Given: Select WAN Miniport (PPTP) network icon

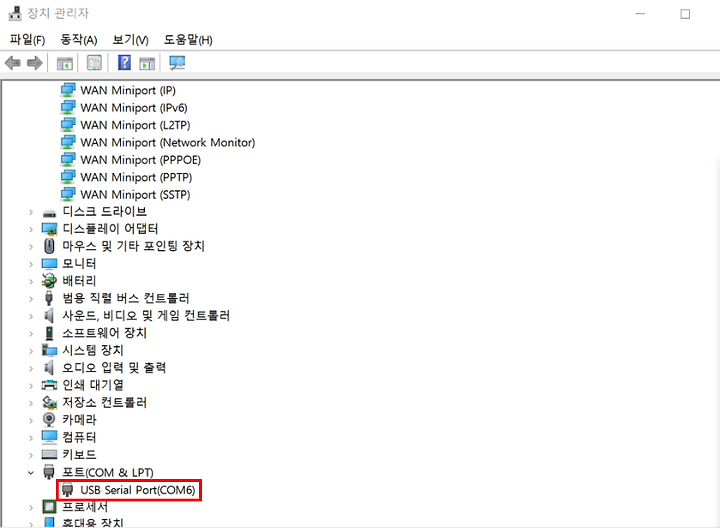Looking at the screenshot, I should click(68, 177).
